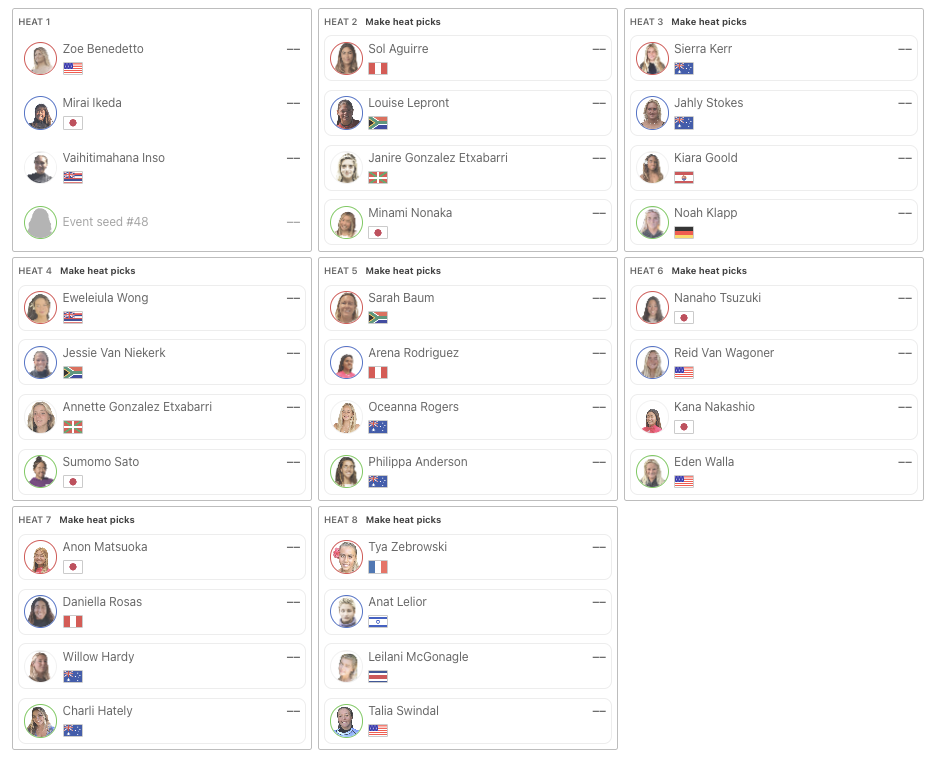Click the Peru flag under Daniella Rosas
Screen dimensions: 946x764
pyautogui.click(x=72, y=622)
